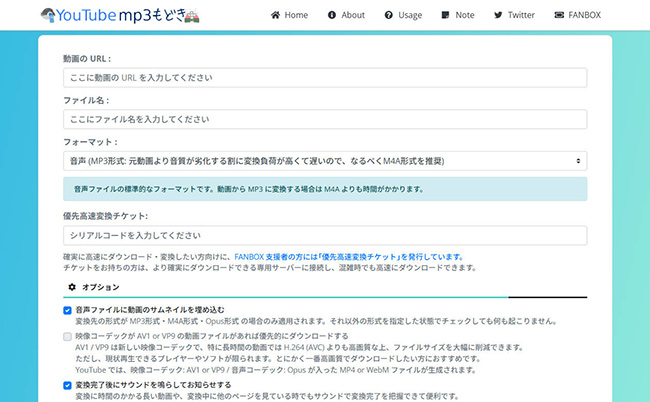The height and width of the screenshot is (402, 650).
Task: Click the 動画の URL label
Action: [87, 59]
